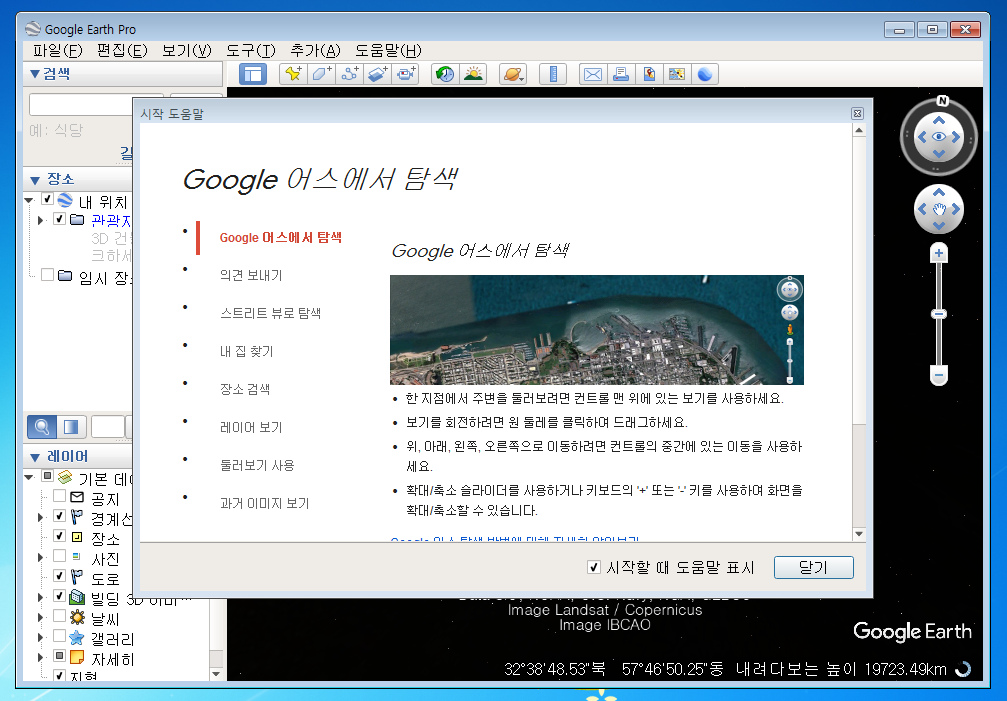
Task: Expand the folder under '내 위치'
Action: 40,220
